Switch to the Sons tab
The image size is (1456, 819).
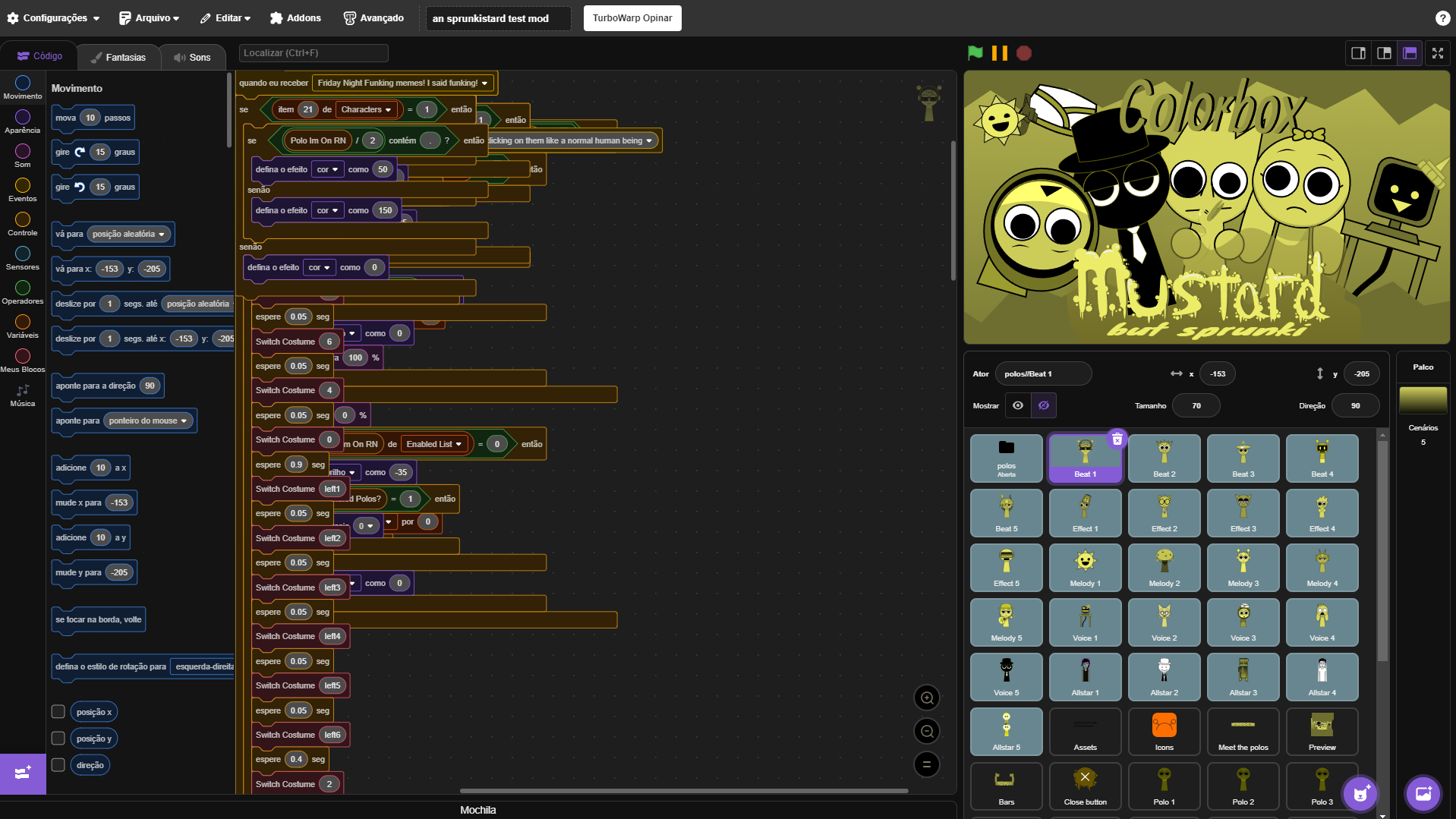[192, 57]
